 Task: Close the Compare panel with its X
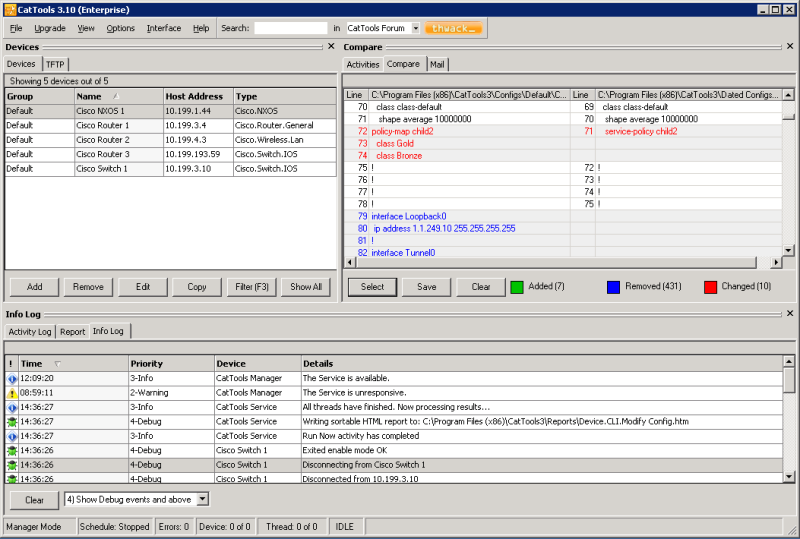(x=790, y=46)
